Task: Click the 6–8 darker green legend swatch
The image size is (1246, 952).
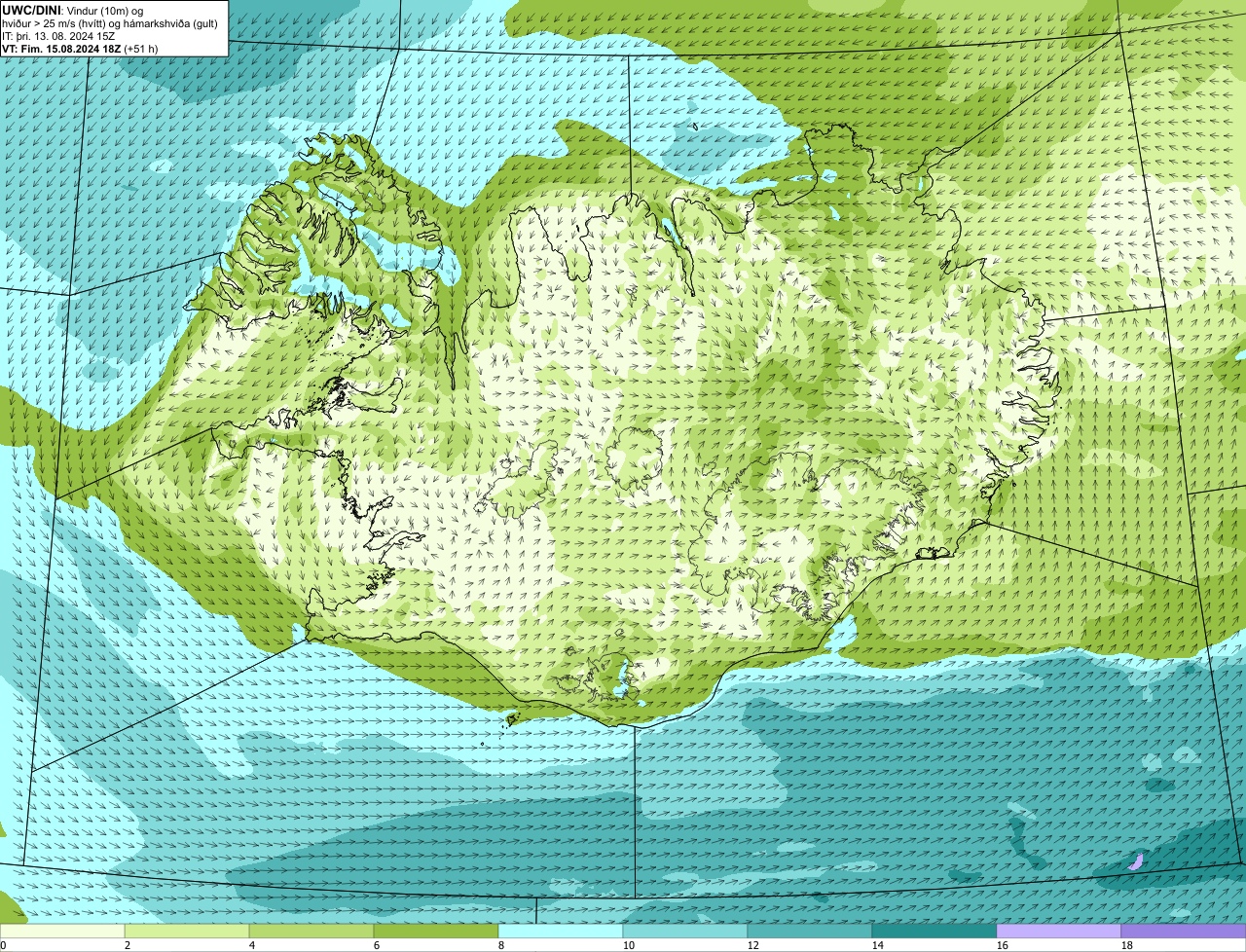Action: tap(436, 932)
